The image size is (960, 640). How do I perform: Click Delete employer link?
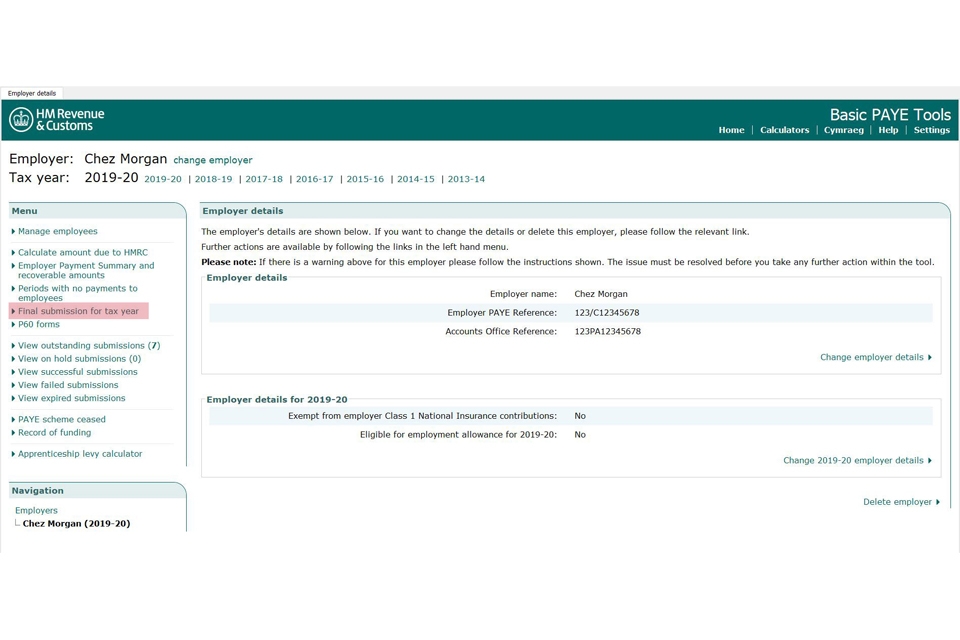click(x=899, y=502)
